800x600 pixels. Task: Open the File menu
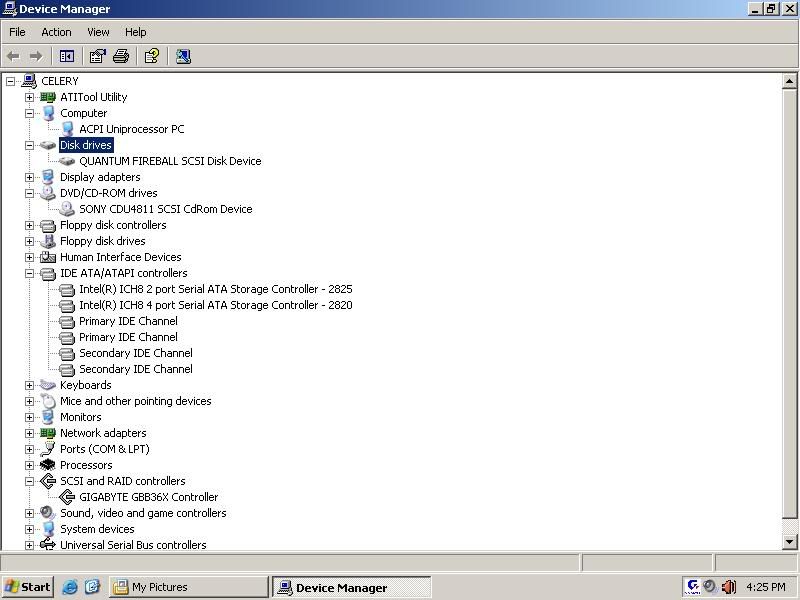(17, 32)
